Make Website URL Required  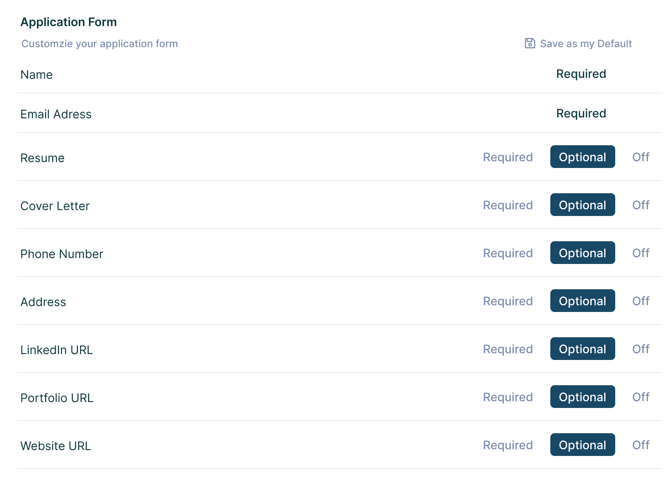tap(508, 445)
